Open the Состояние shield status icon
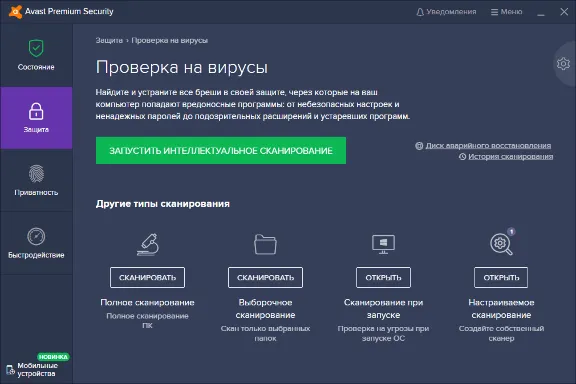Viewport: 576px width, 384px height. 36,48
